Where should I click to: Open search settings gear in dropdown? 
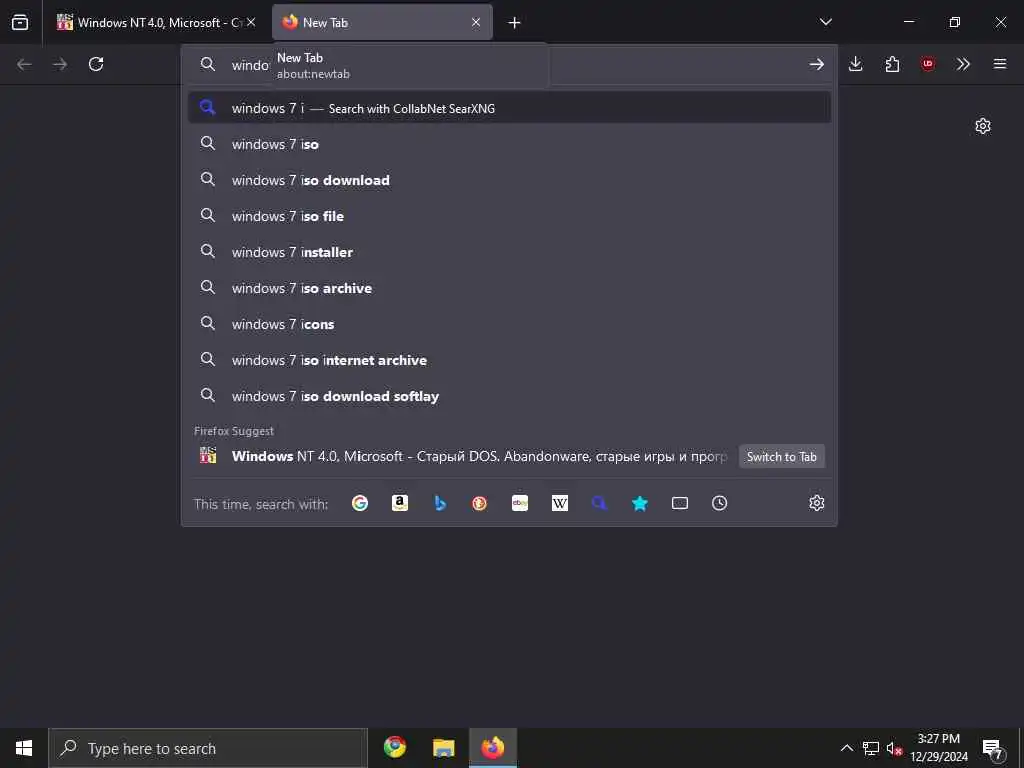816,503
